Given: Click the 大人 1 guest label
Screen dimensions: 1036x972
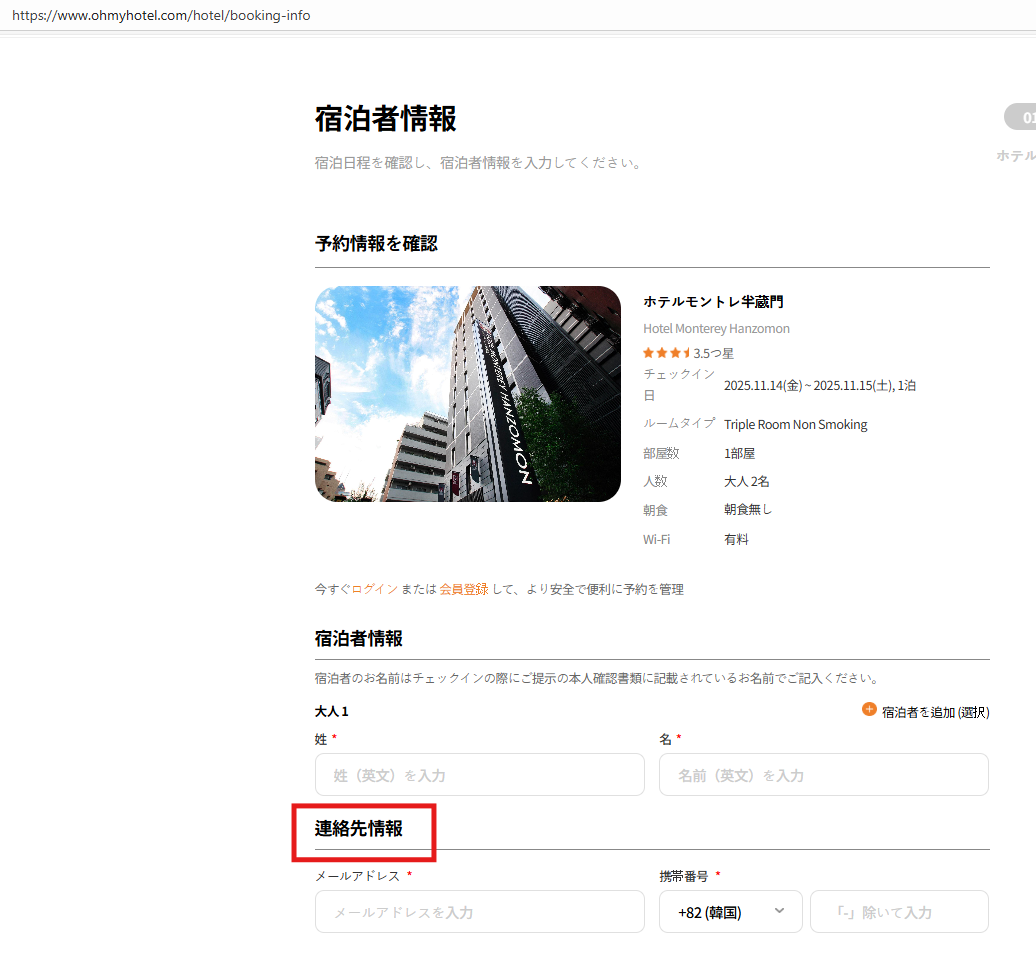Looking at the screenshot, I should [332, 712].
